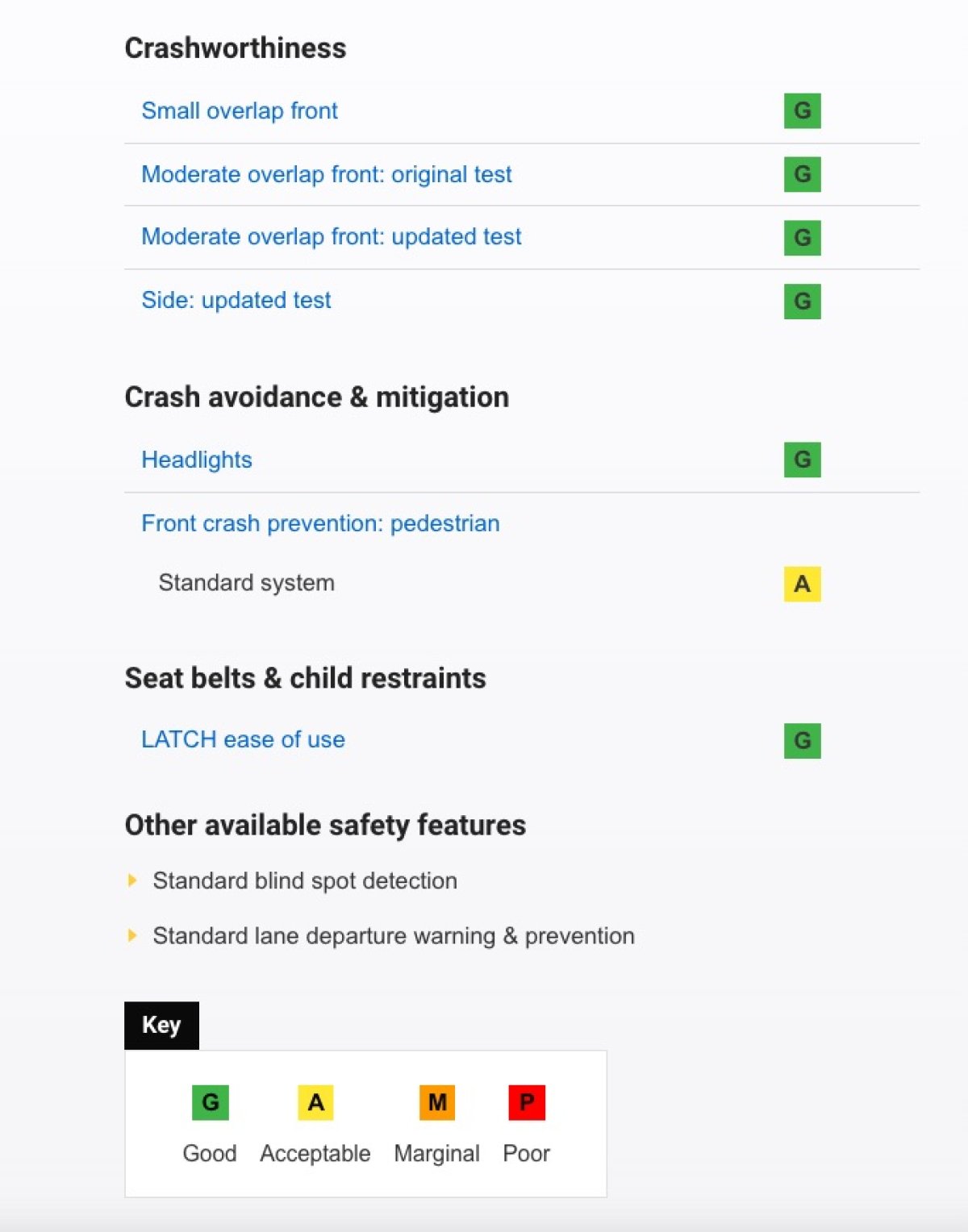Click the green G badge for Side updated test
Viewport: 968px width, 1232px height.
click(x=802, y=301)
